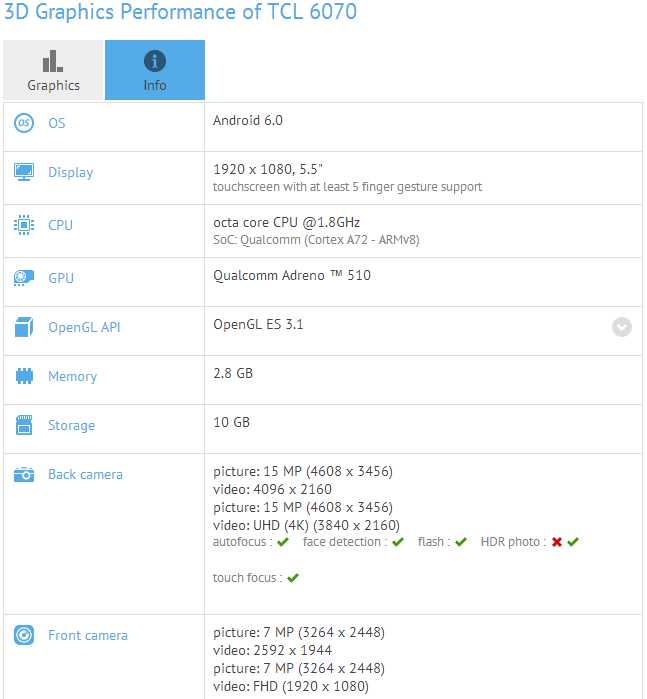Switch to the Graphics tab
The height and width of the screenshot is (699, 647).
point(53,70)
